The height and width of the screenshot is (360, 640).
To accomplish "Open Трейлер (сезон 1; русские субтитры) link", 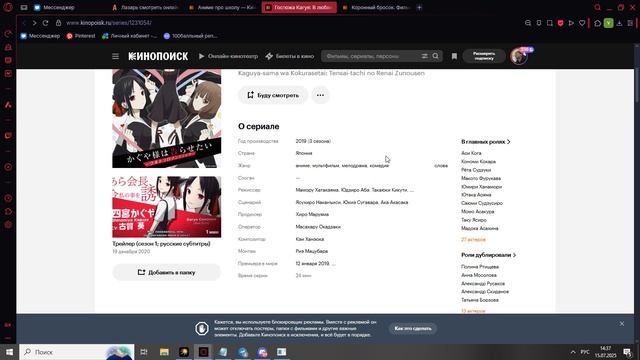I will coord(161,244).
